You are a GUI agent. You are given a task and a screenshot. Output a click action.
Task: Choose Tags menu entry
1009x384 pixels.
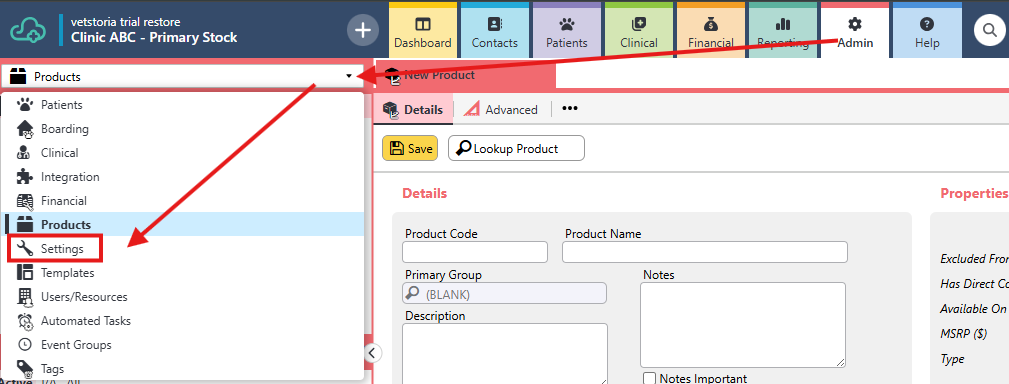tap(183, 369)
